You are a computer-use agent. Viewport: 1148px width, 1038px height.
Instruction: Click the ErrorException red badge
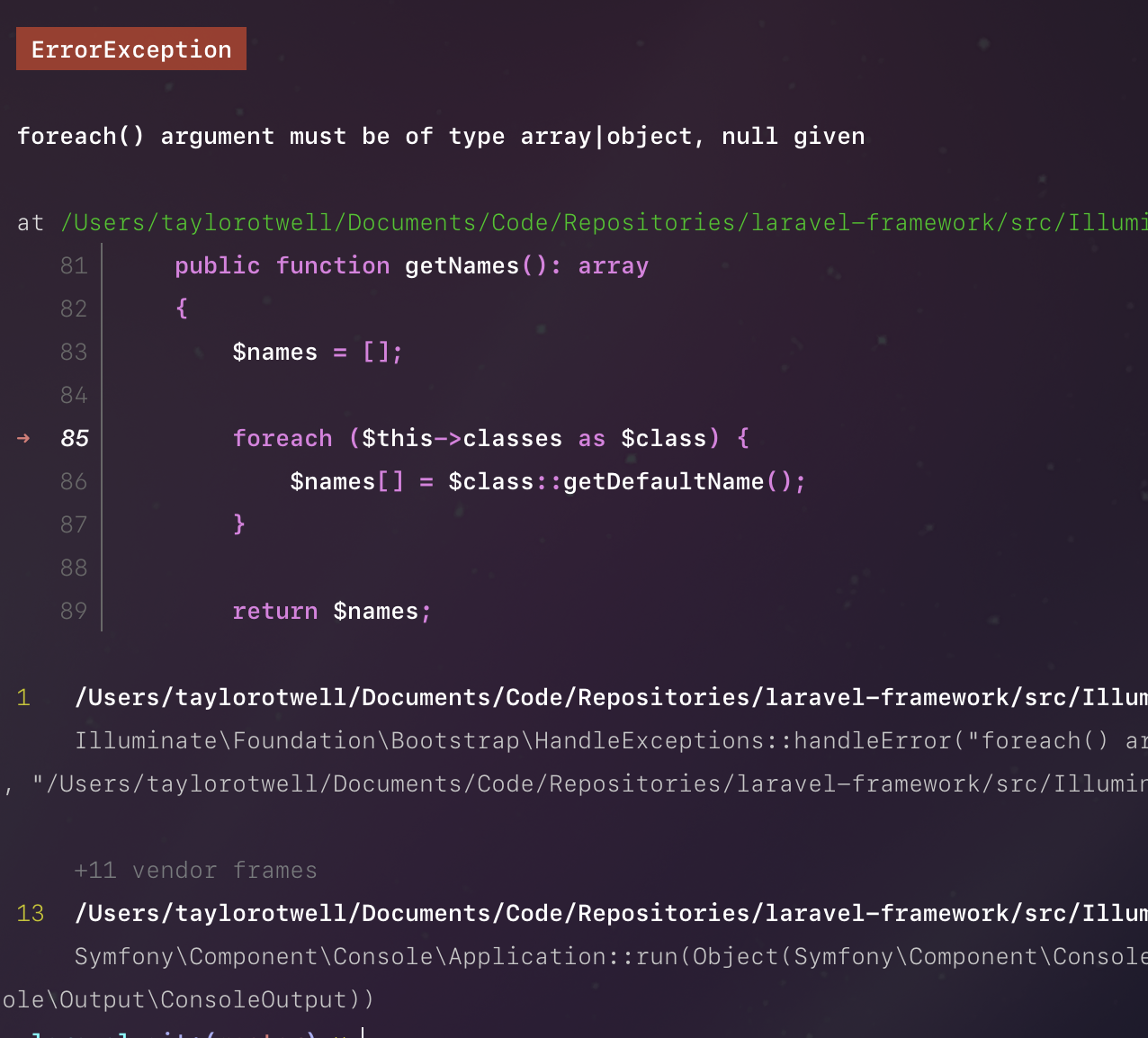pyautogui.click(x=131, y=49)
